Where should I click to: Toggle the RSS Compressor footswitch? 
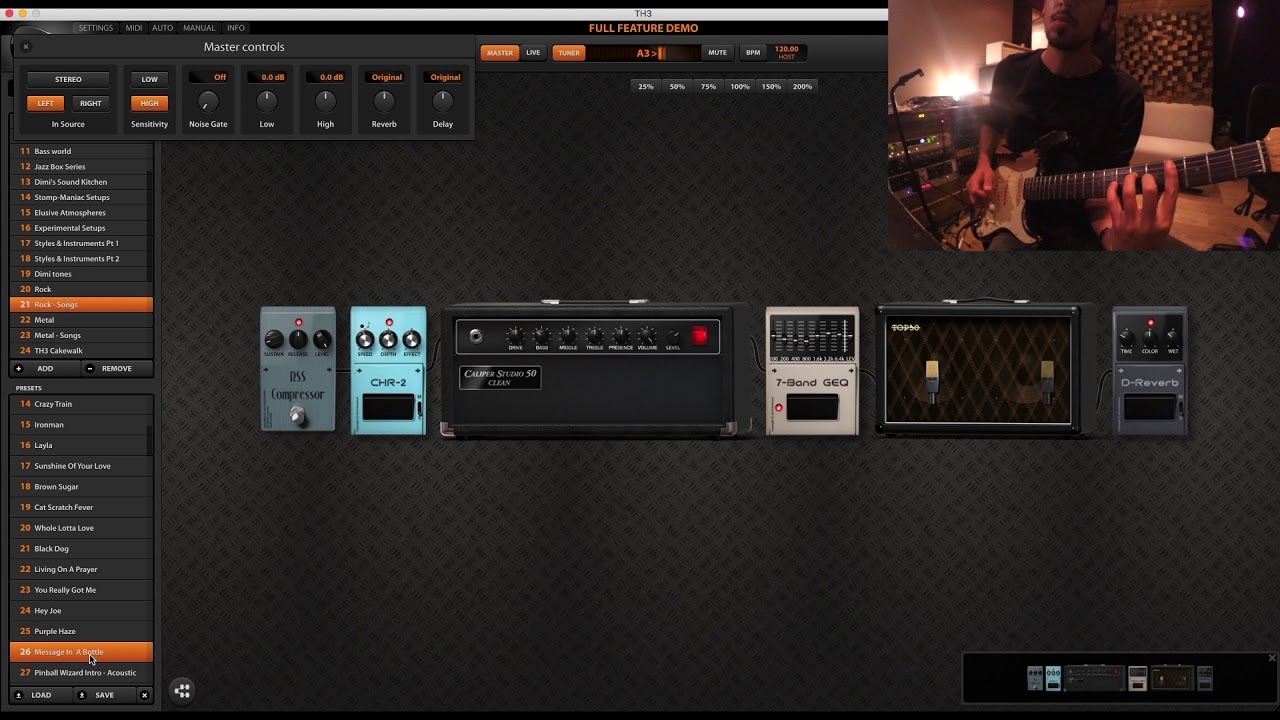coord(297,415)
